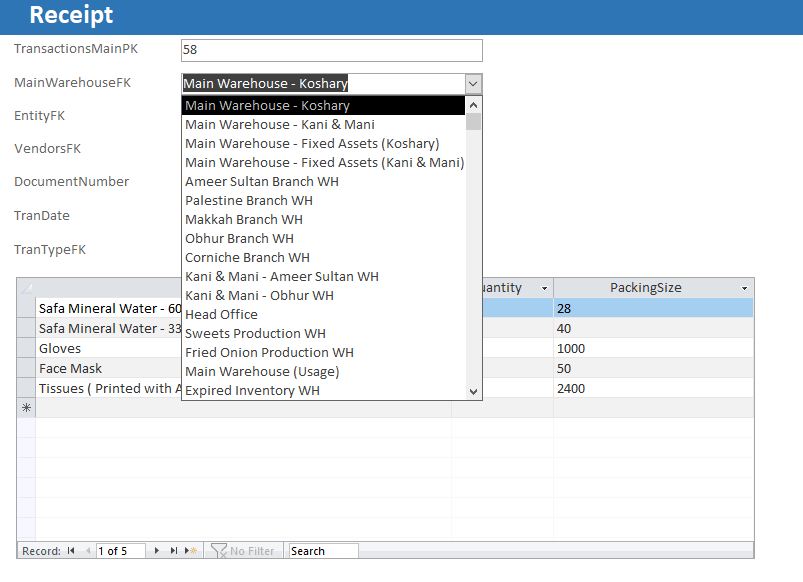Screen dimensions: 803x582
Task: Choose 'Main Warehouse - Fixed Assets (Koshary)'
Action: [x=324, y=143]
